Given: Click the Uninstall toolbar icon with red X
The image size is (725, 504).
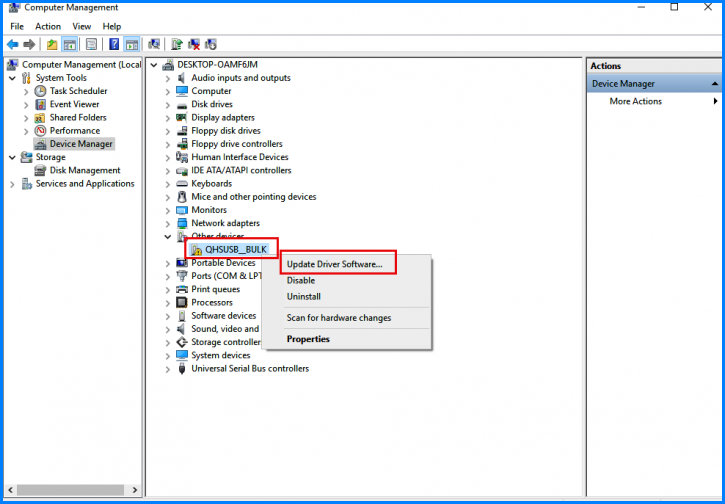Looking at the screenshot, I should click(194, 44).
